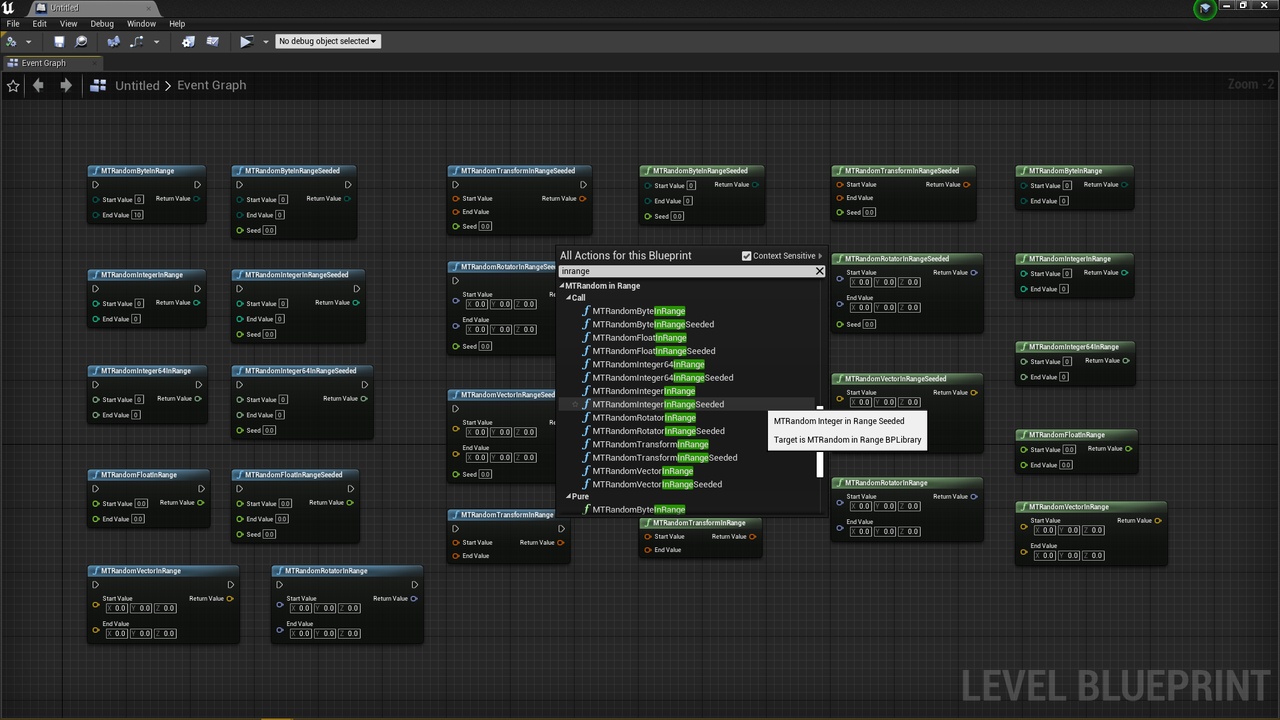Toggle the Context Sensitive checkbox

pos(746,256)
